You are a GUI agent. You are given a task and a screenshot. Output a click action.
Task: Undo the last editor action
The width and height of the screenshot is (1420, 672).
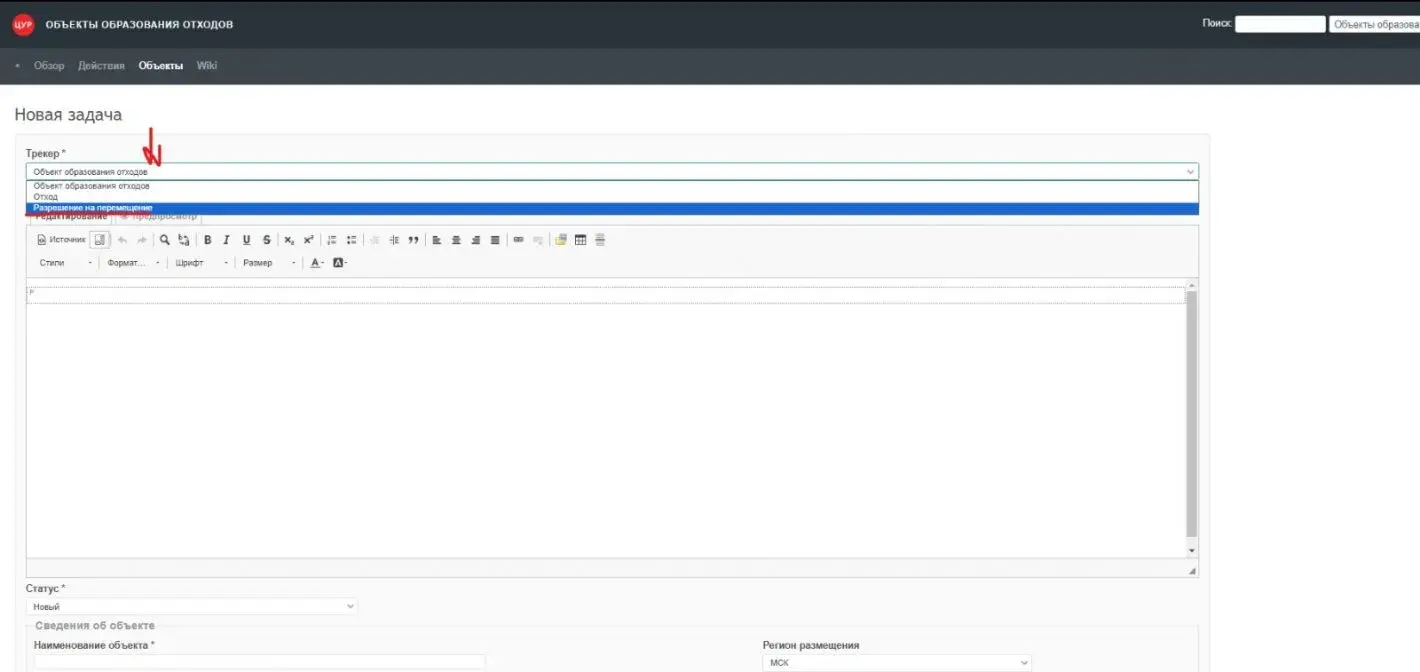pyautogui.click(x=122, y=240)
